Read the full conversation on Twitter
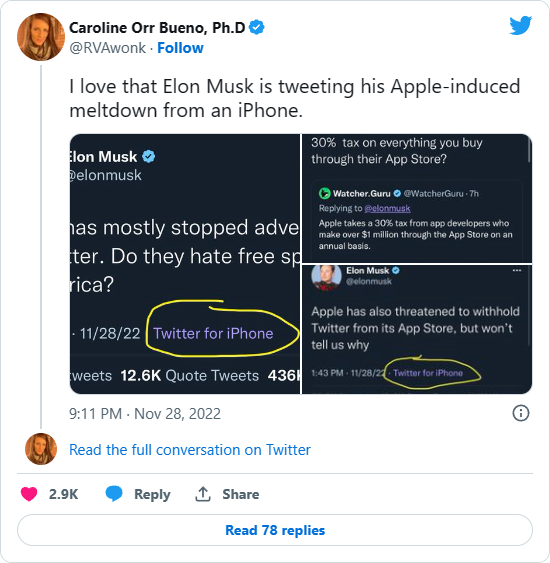 pyautogui.click(x=190, y=450)
